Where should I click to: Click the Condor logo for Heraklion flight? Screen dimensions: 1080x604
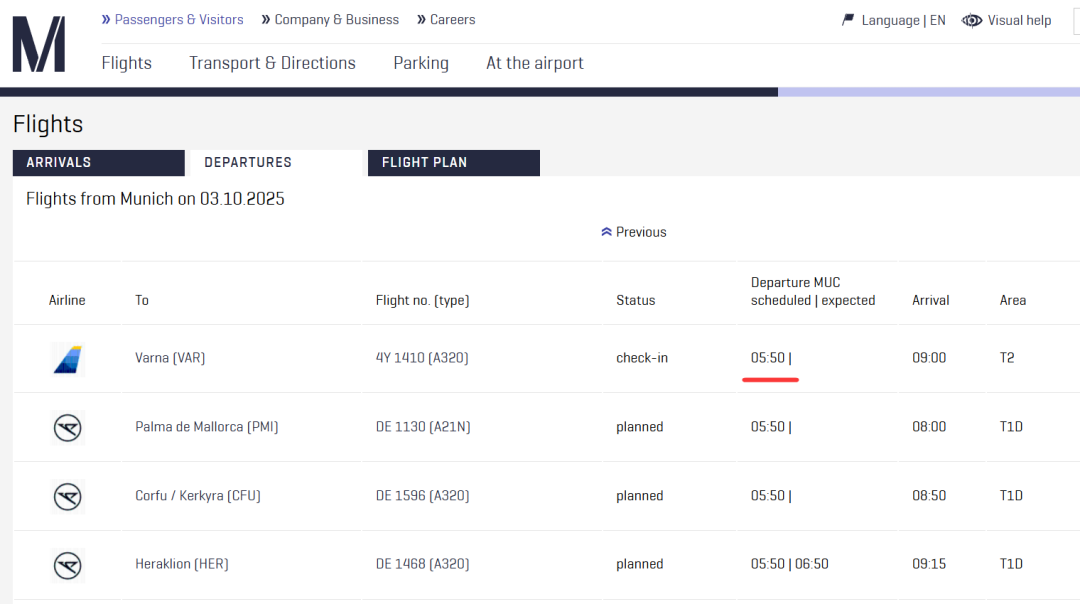(x=67, y=564)
